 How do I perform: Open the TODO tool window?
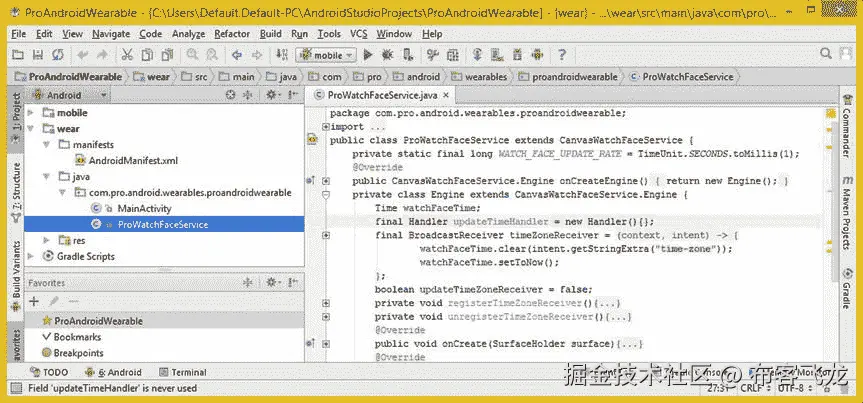point(50,372)
